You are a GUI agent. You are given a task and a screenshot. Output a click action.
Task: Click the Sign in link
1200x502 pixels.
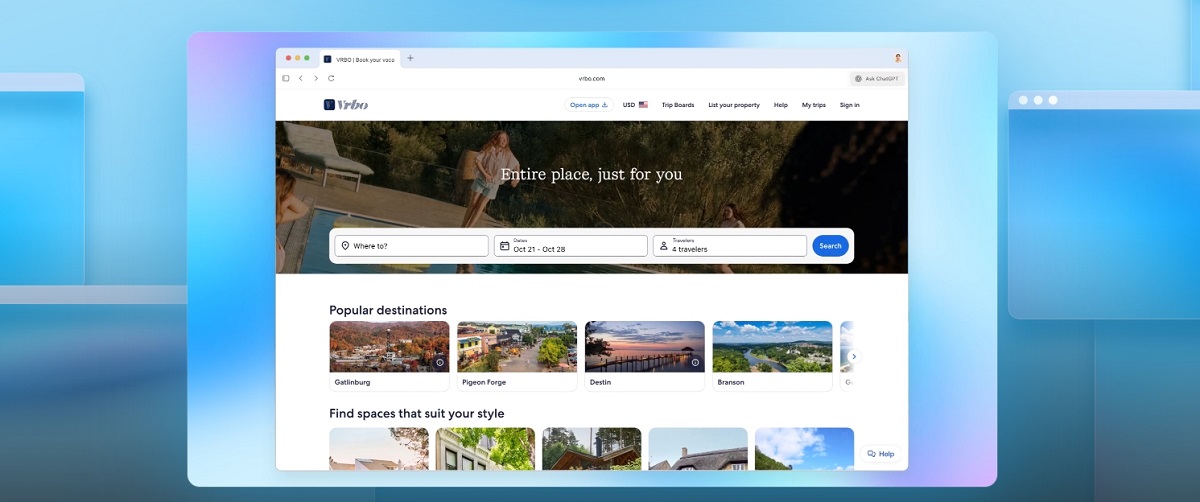point(849,105)
